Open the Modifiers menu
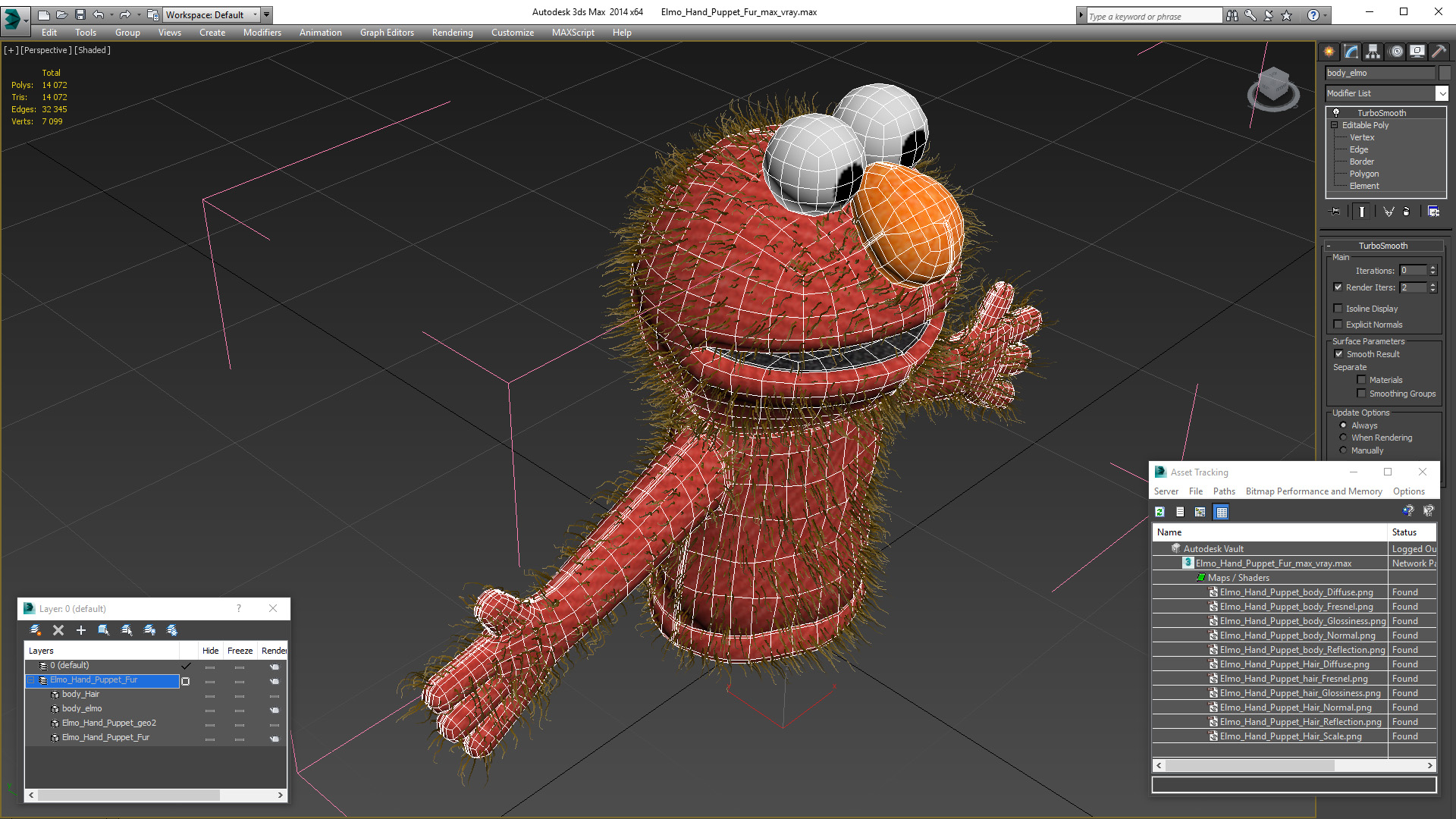 pos(262,33)
